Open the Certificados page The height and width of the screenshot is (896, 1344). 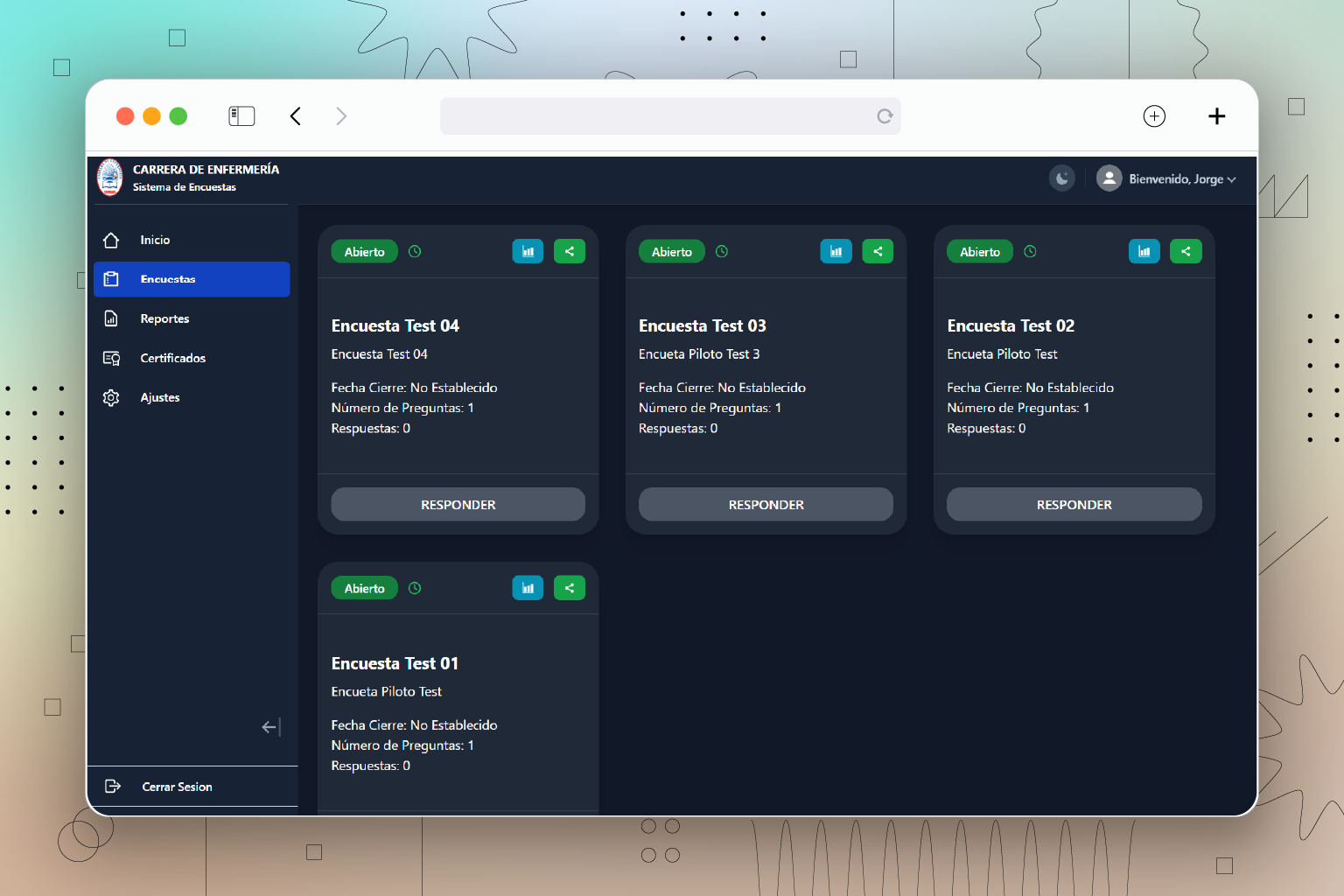click(172, 358)
